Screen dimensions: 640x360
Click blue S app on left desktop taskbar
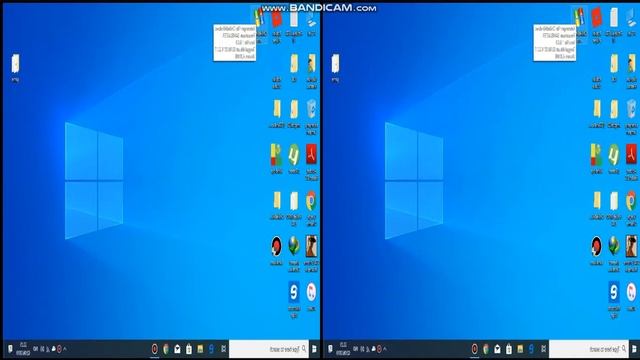click(211, 349)
